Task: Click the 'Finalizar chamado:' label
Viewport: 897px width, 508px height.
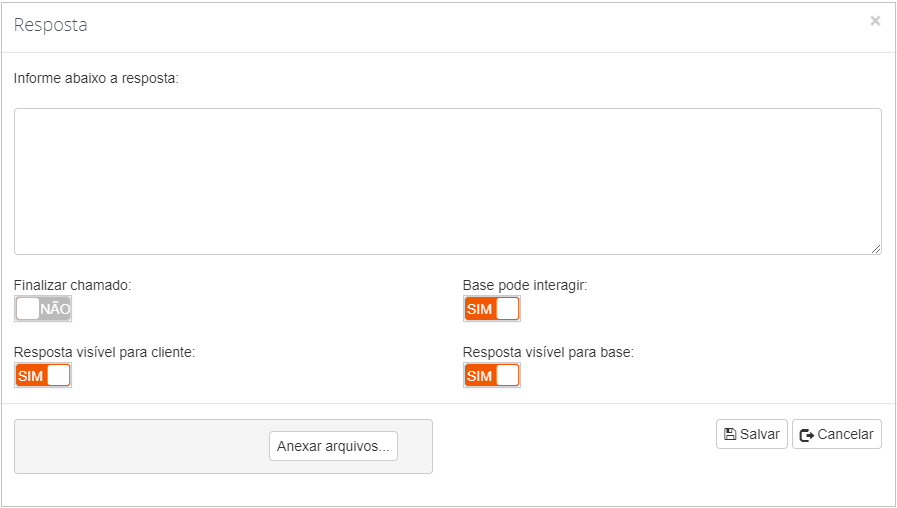Action: (x=73, y=285)
